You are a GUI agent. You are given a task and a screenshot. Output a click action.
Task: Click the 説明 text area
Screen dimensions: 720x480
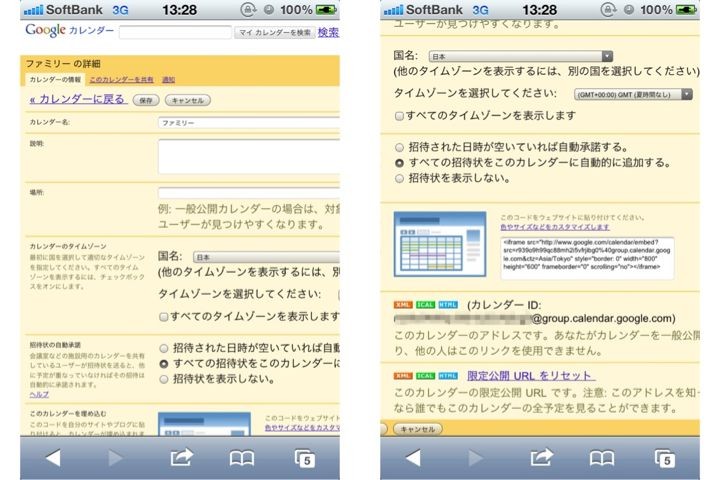(249, 157)
